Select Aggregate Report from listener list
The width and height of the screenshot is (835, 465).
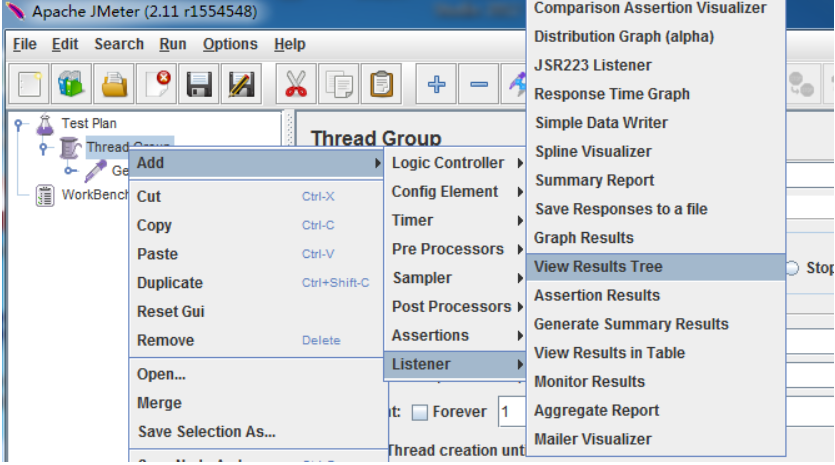[596, 411]
